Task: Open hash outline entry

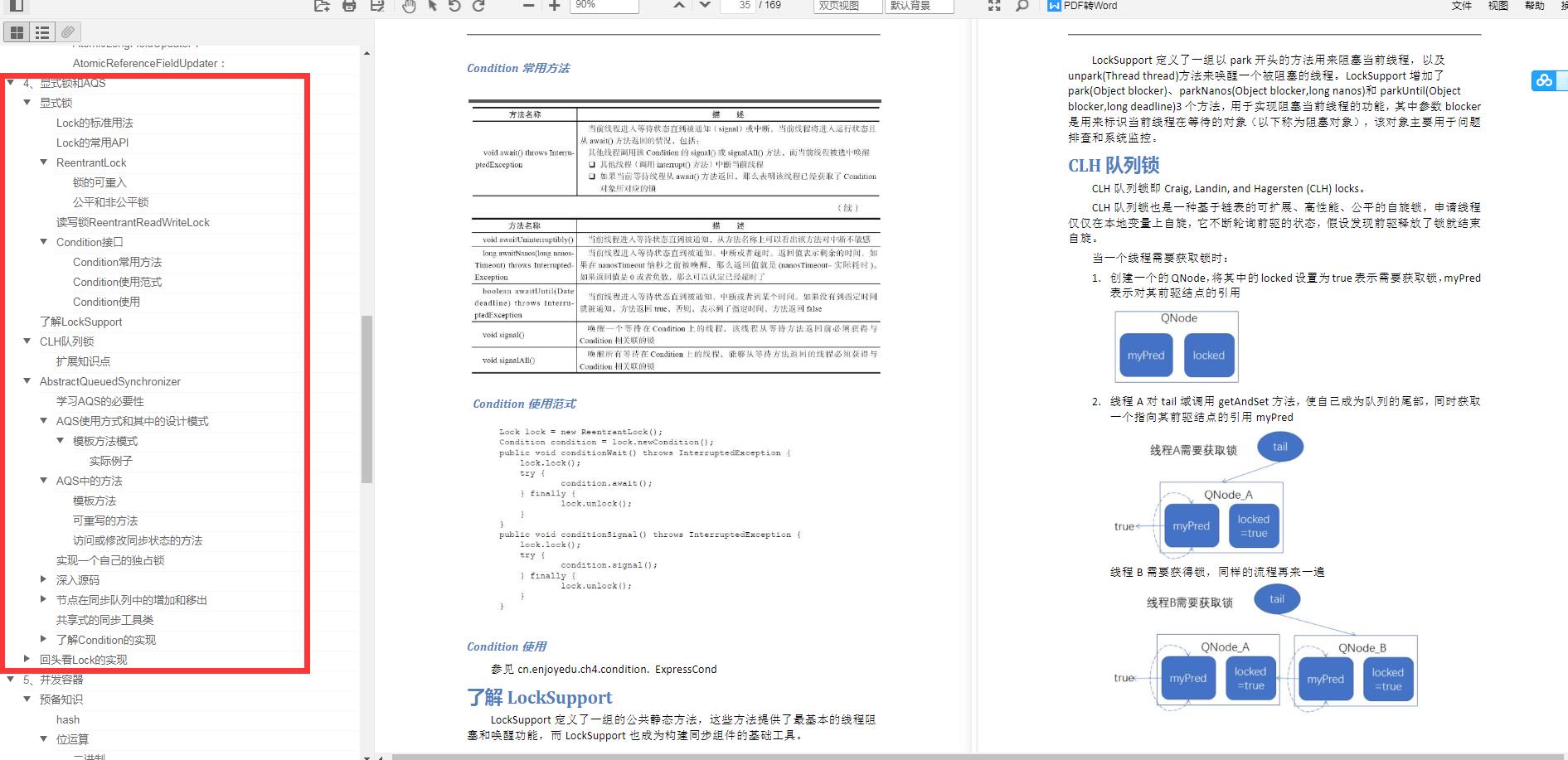Action: 68,719
